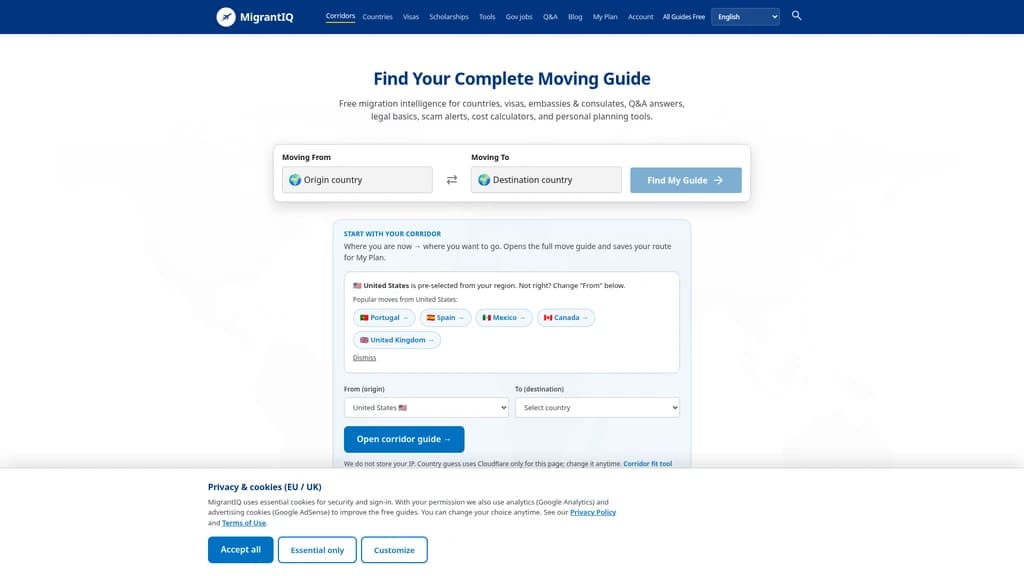
Task: Accept all cookies
Action: point(240,550)
